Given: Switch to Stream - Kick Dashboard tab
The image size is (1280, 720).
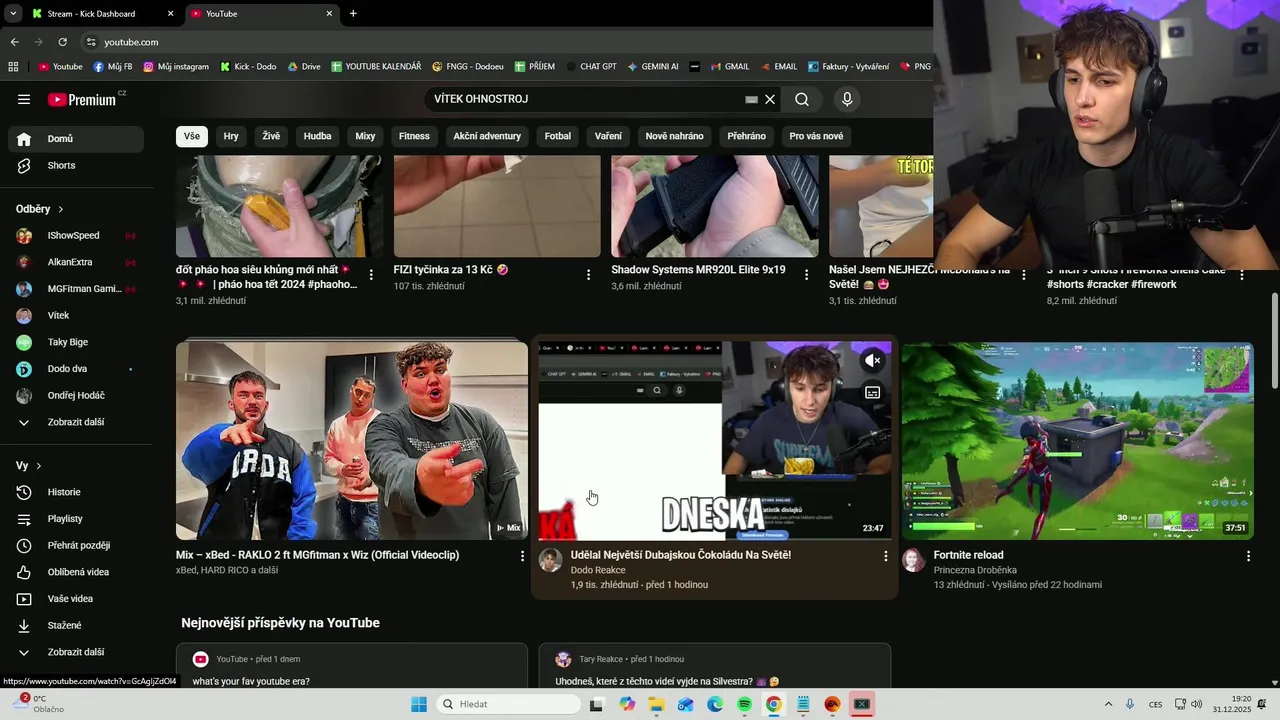Looking at the screenshot, I should (102, 14).
